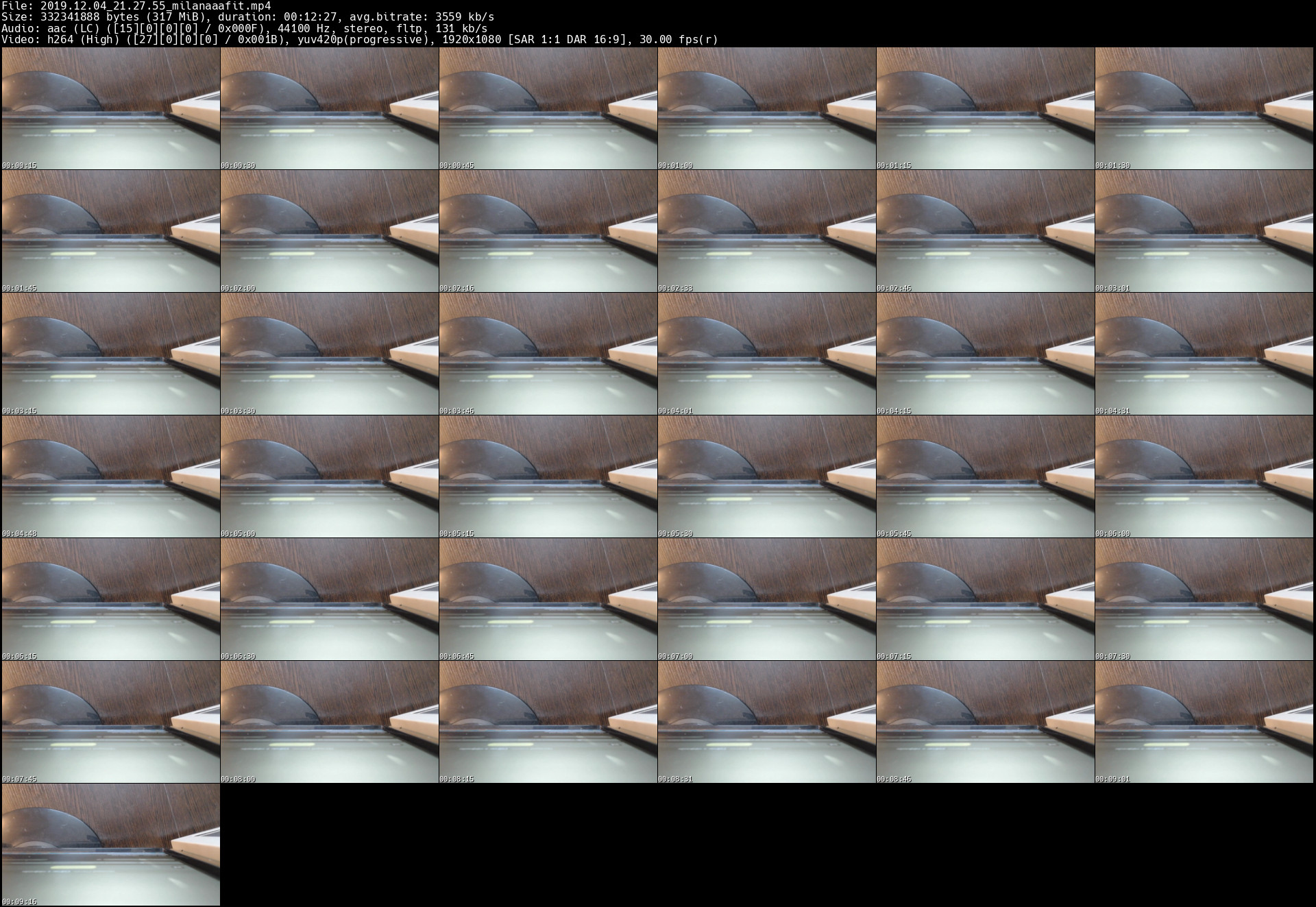
Task: Pick the frame labeled 00:04:31
Action: coord(1204,354)
